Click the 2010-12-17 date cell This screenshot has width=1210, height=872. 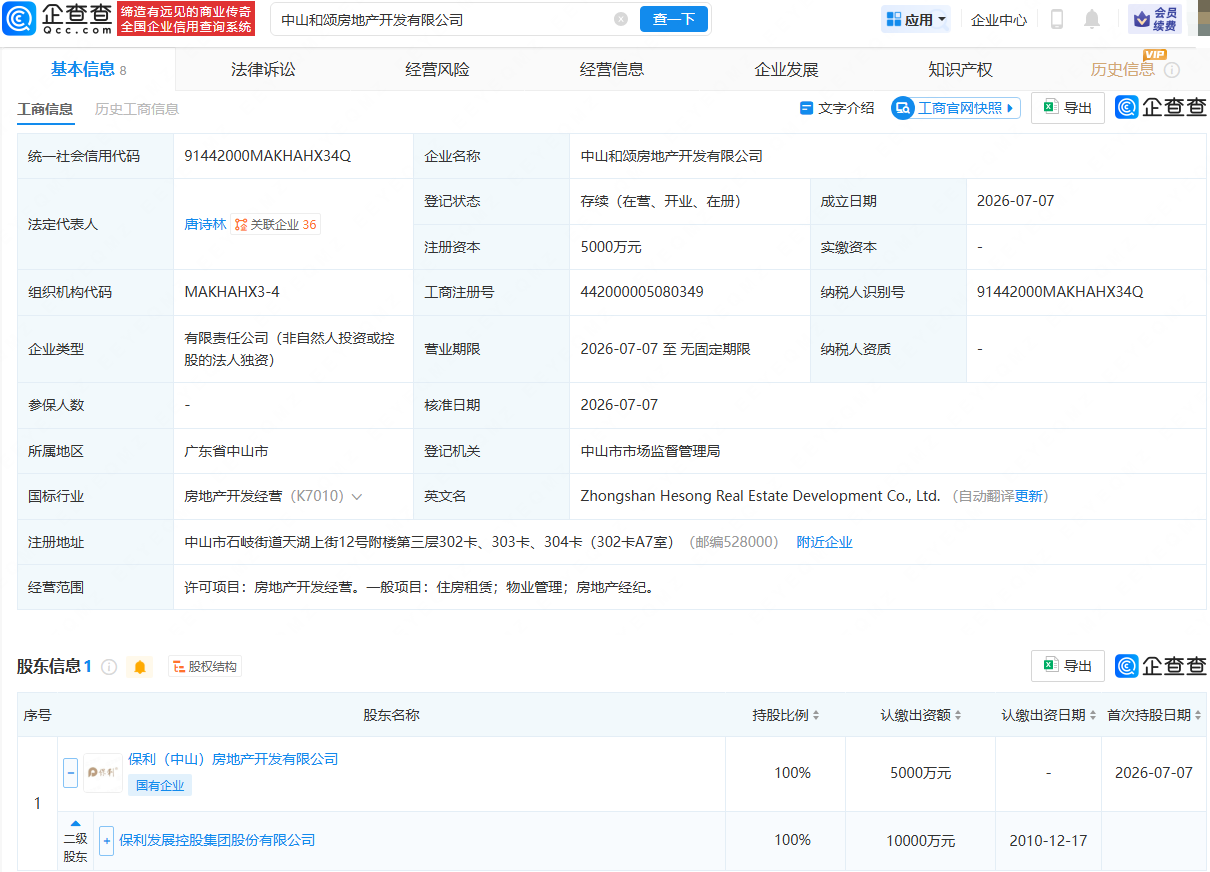1048,840
